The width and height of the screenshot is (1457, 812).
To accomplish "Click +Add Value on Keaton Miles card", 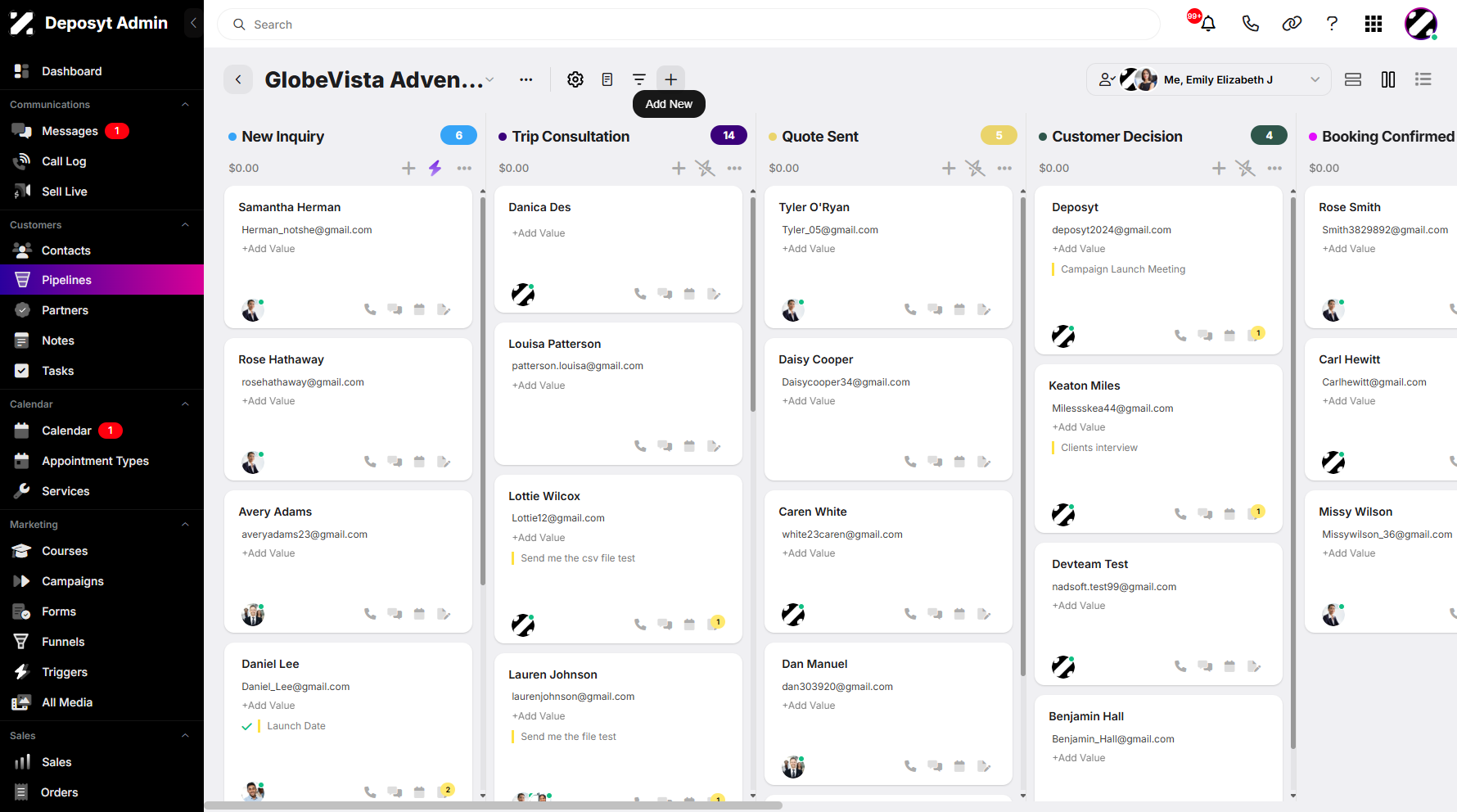I will point(1079,427).
